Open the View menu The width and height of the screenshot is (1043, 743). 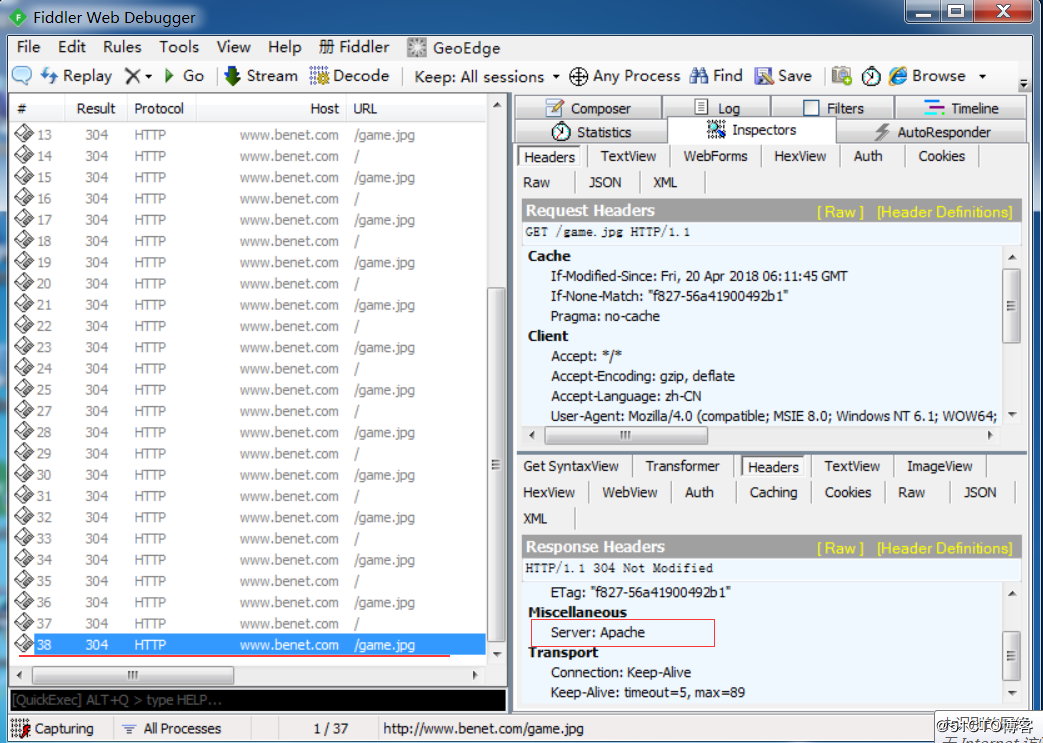click(233, 47)
